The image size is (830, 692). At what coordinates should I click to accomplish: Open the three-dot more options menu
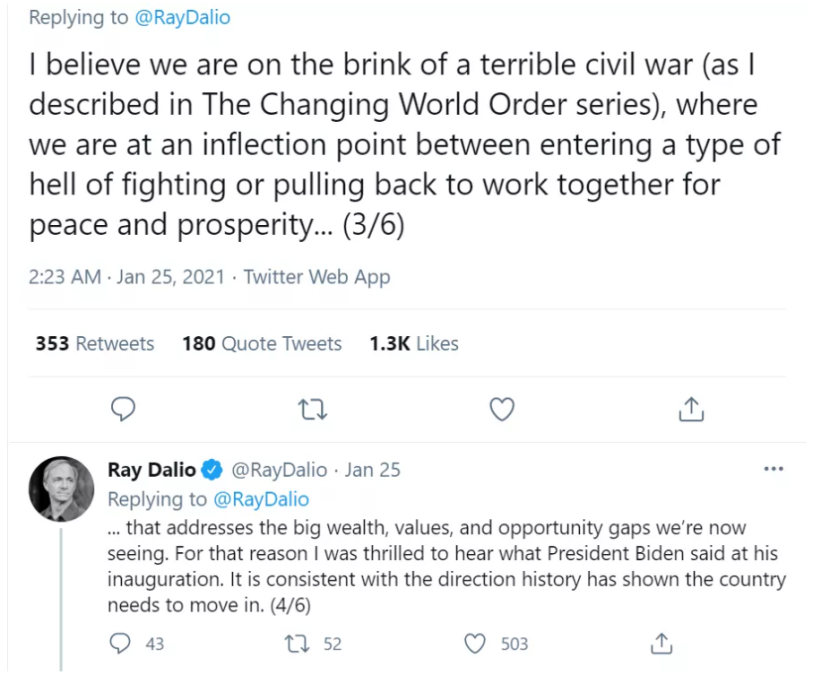773,468
